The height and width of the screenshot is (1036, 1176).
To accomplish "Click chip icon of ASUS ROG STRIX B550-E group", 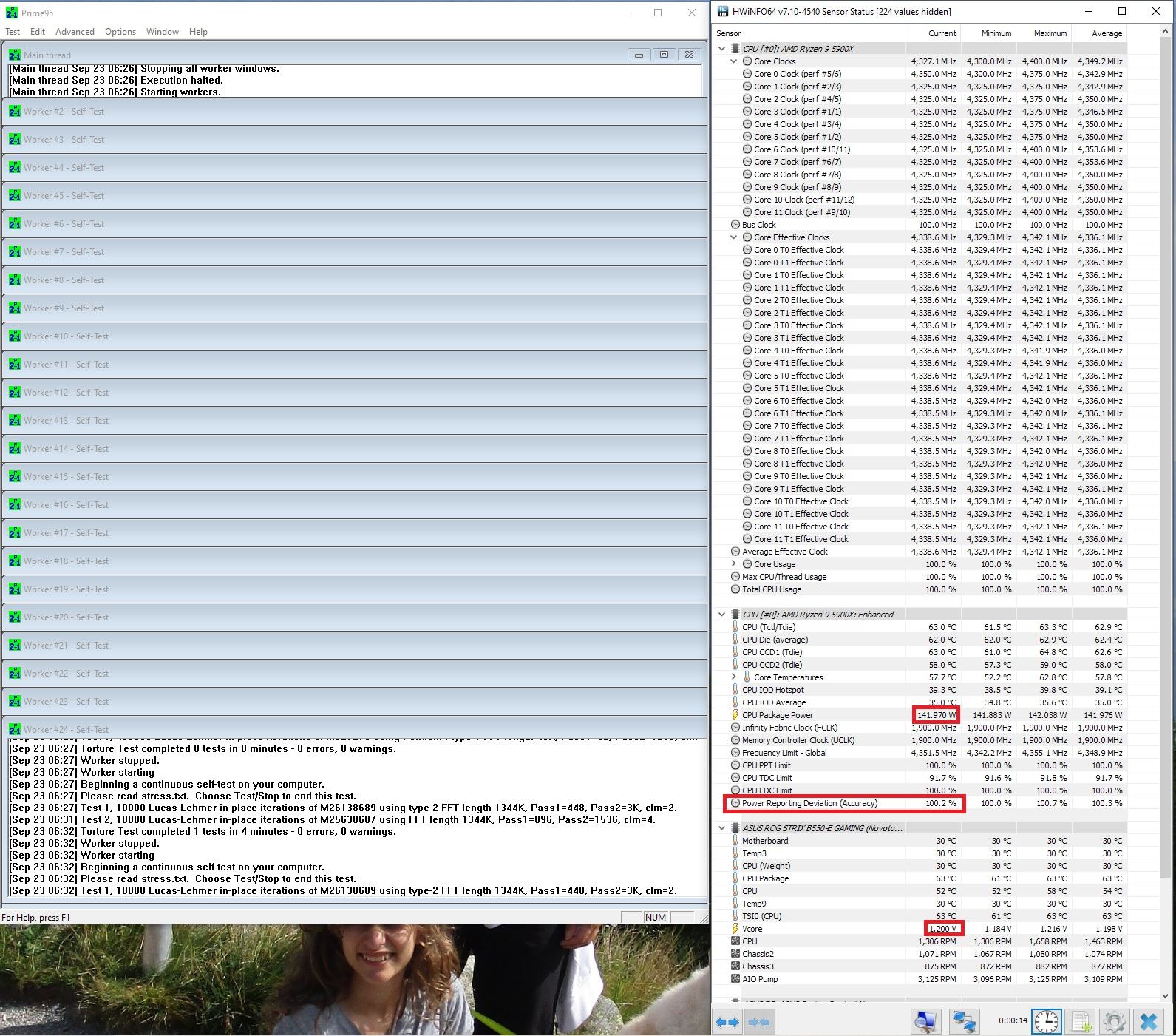I will 735,828.
